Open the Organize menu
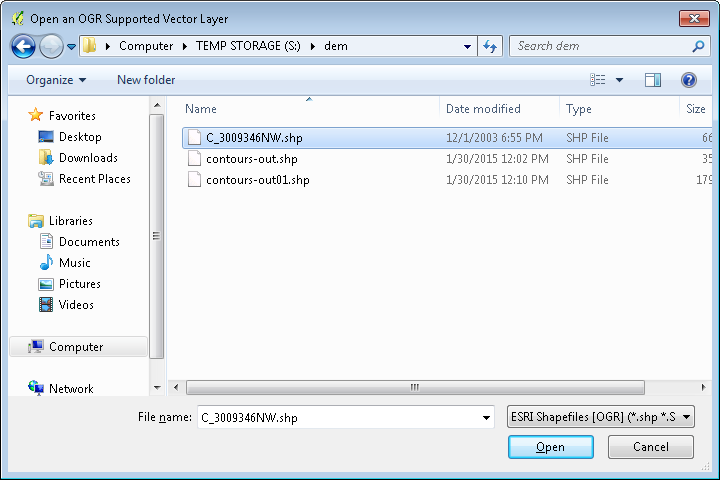This screenshot has height=480, width=720. point(56,80)
